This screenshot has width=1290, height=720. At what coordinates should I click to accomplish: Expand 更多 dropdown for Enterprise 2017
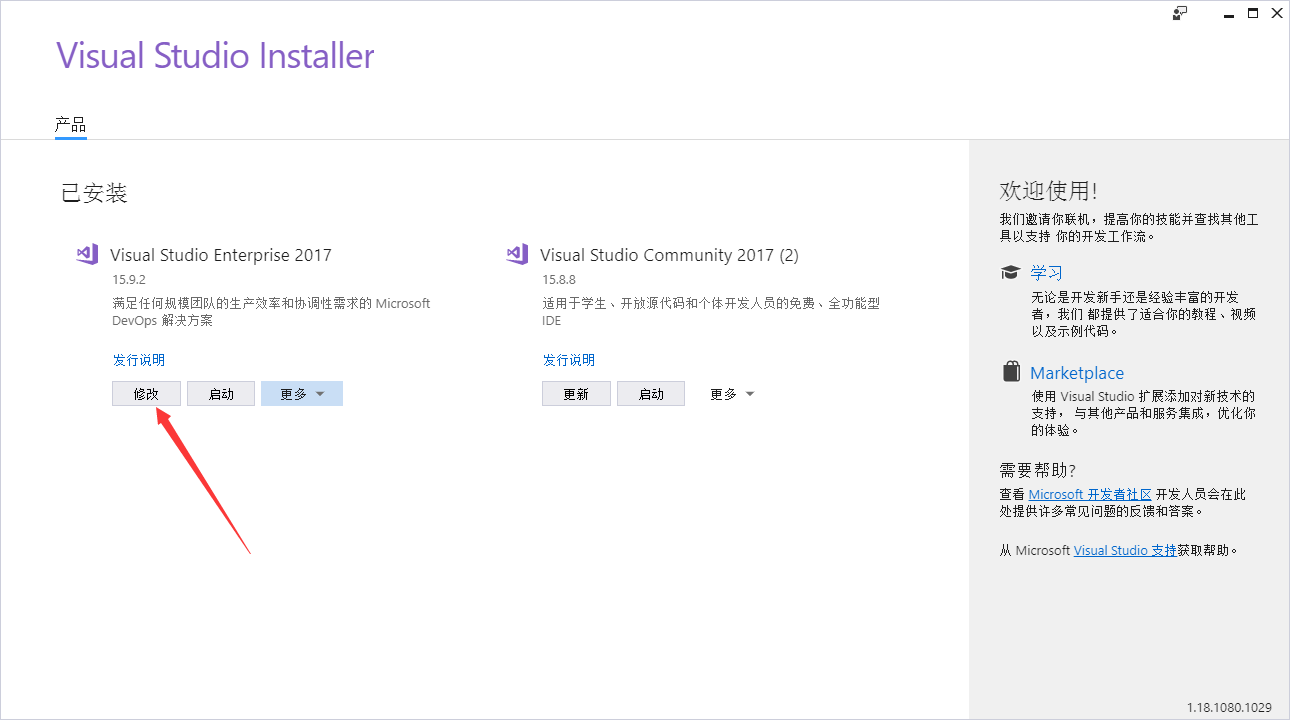tap(302, 394)
